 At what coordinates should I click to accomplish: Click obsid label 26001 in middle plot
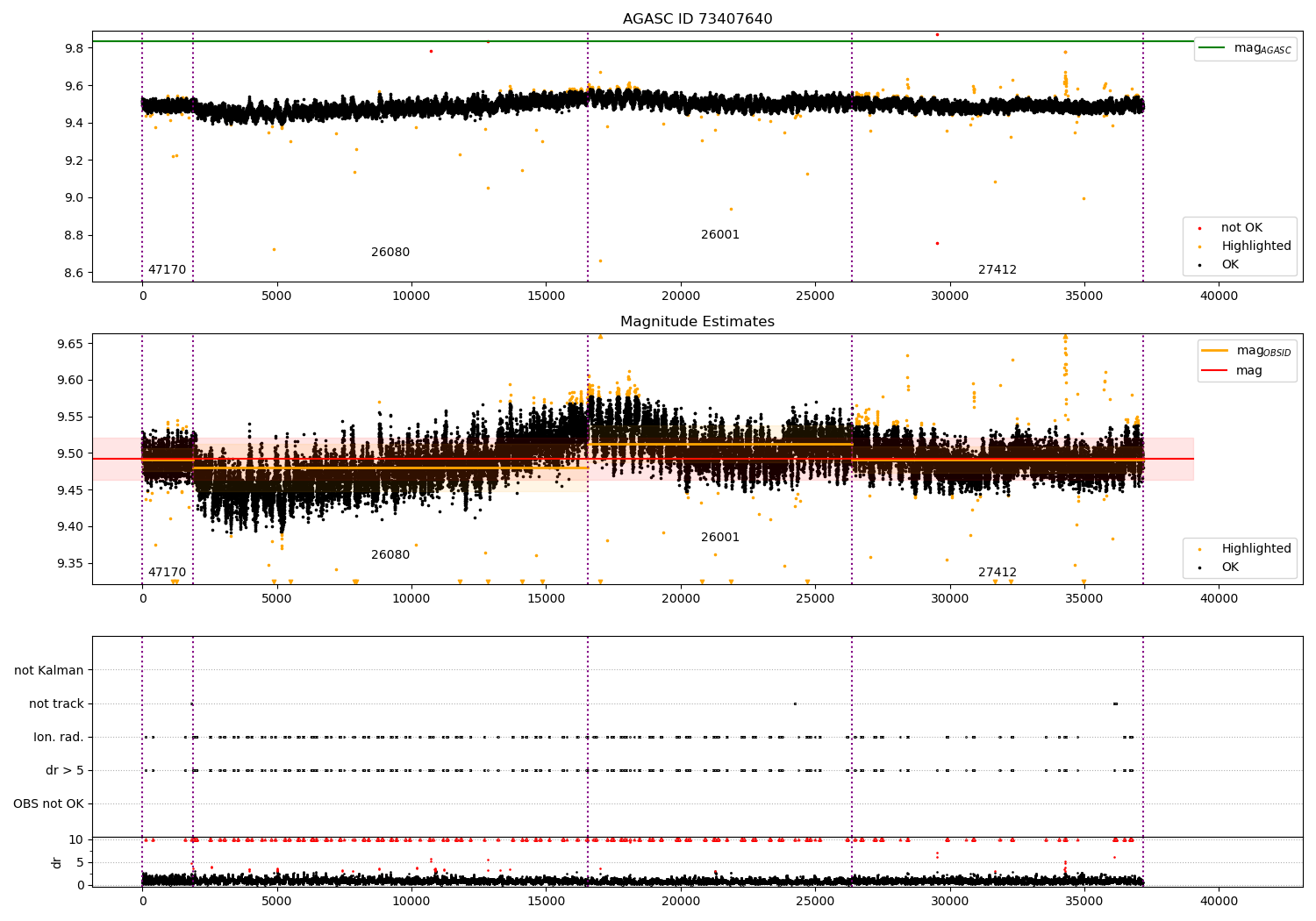tap(720, 538)
